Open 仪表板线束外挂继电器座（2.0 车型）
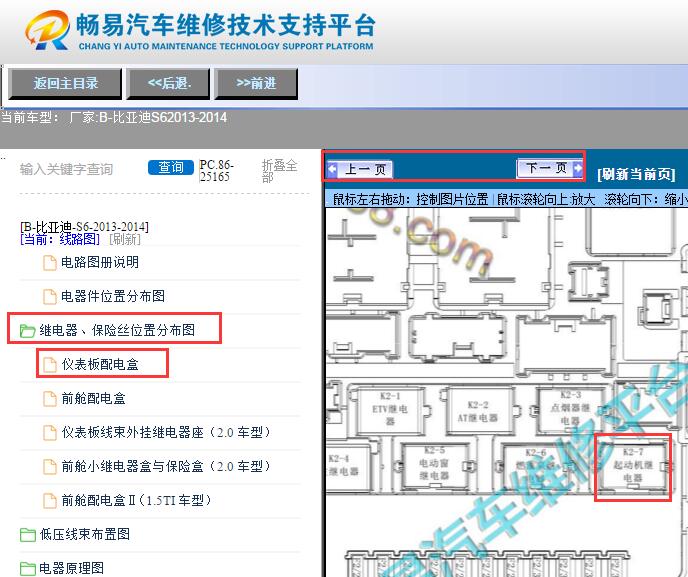This screenshot has height=577, width=688. [x=166, y=432]
